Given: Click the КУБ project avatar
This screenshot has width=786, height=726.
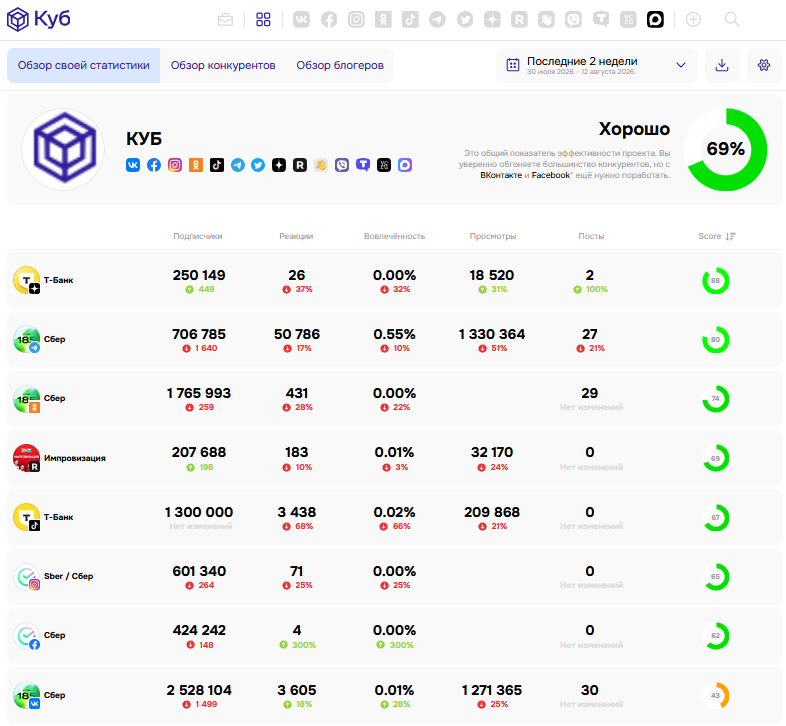Looking at the screenshot, I should click(63, 149).
